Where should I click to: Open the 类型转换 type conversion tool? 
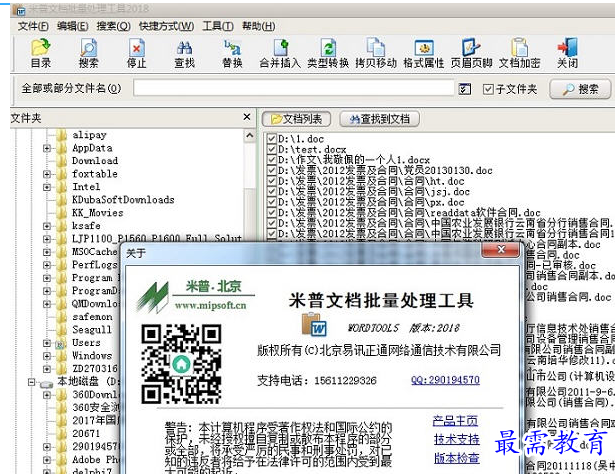[328, 53]
